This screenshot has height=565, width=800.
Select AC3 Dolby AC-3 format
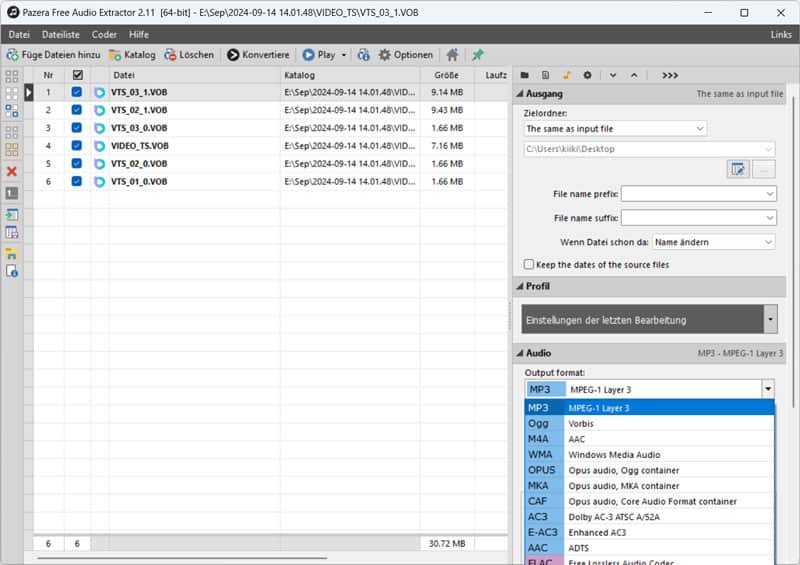click(649, 517)
